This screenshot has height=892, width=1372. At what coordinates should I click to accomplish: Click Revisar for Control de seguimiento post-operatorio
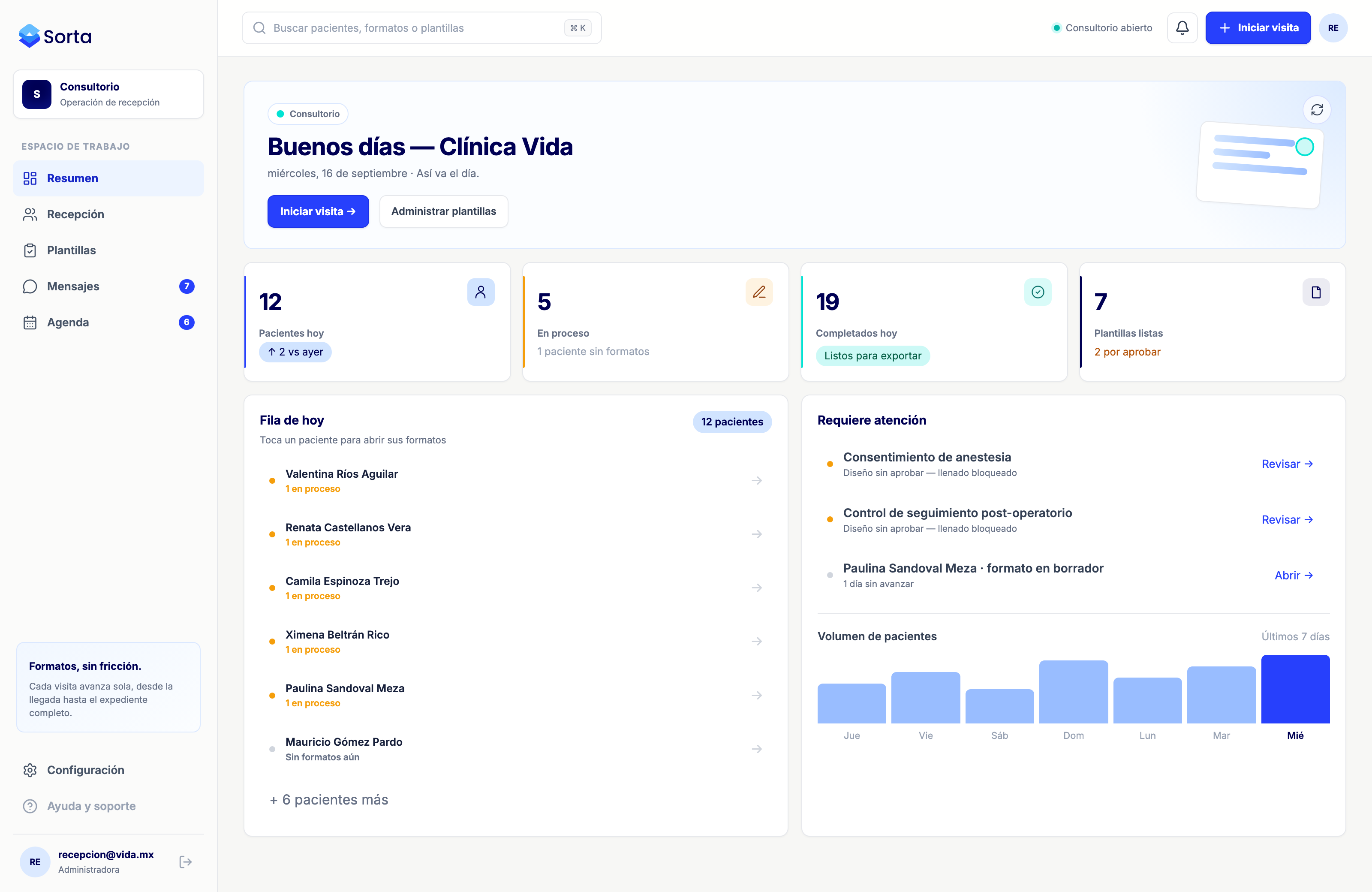pos(1287,520)
